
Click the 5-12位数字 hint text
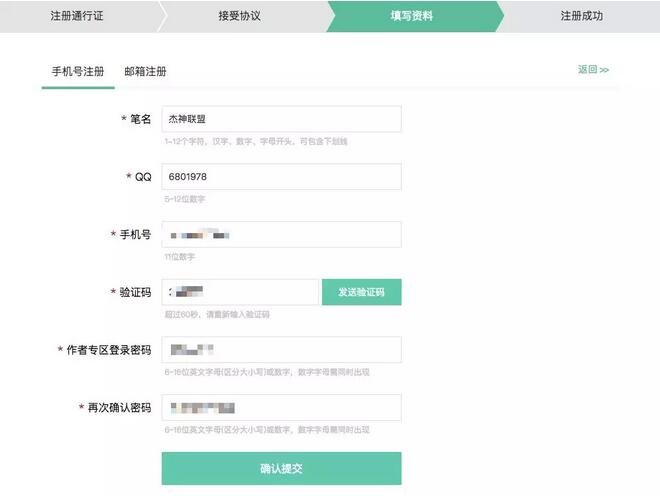pyautogui.click(x=184, y=199)
